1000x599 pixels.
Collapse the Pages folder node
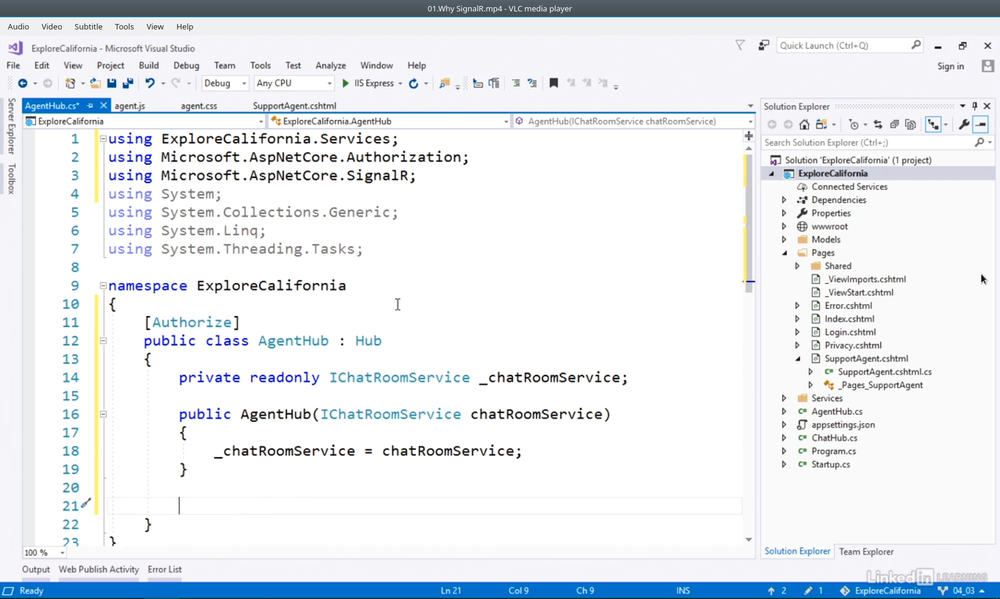pos(784,253)
